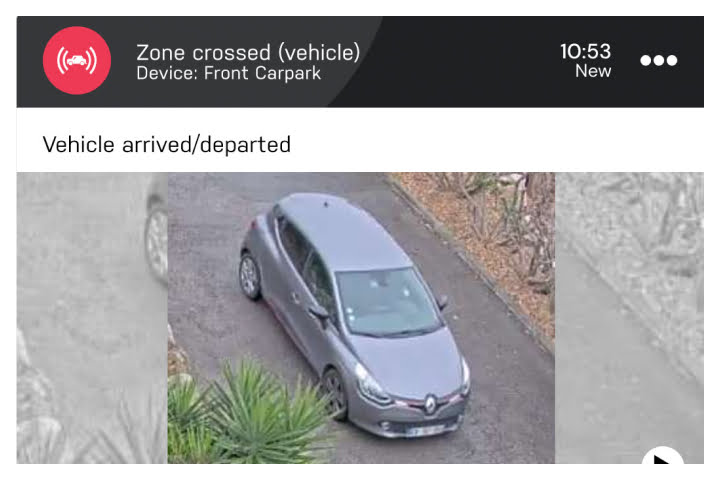Click the car's rear wheel in the snapshot
The height and width of the screenshot is (480, 720).
[x=250, y=276]
